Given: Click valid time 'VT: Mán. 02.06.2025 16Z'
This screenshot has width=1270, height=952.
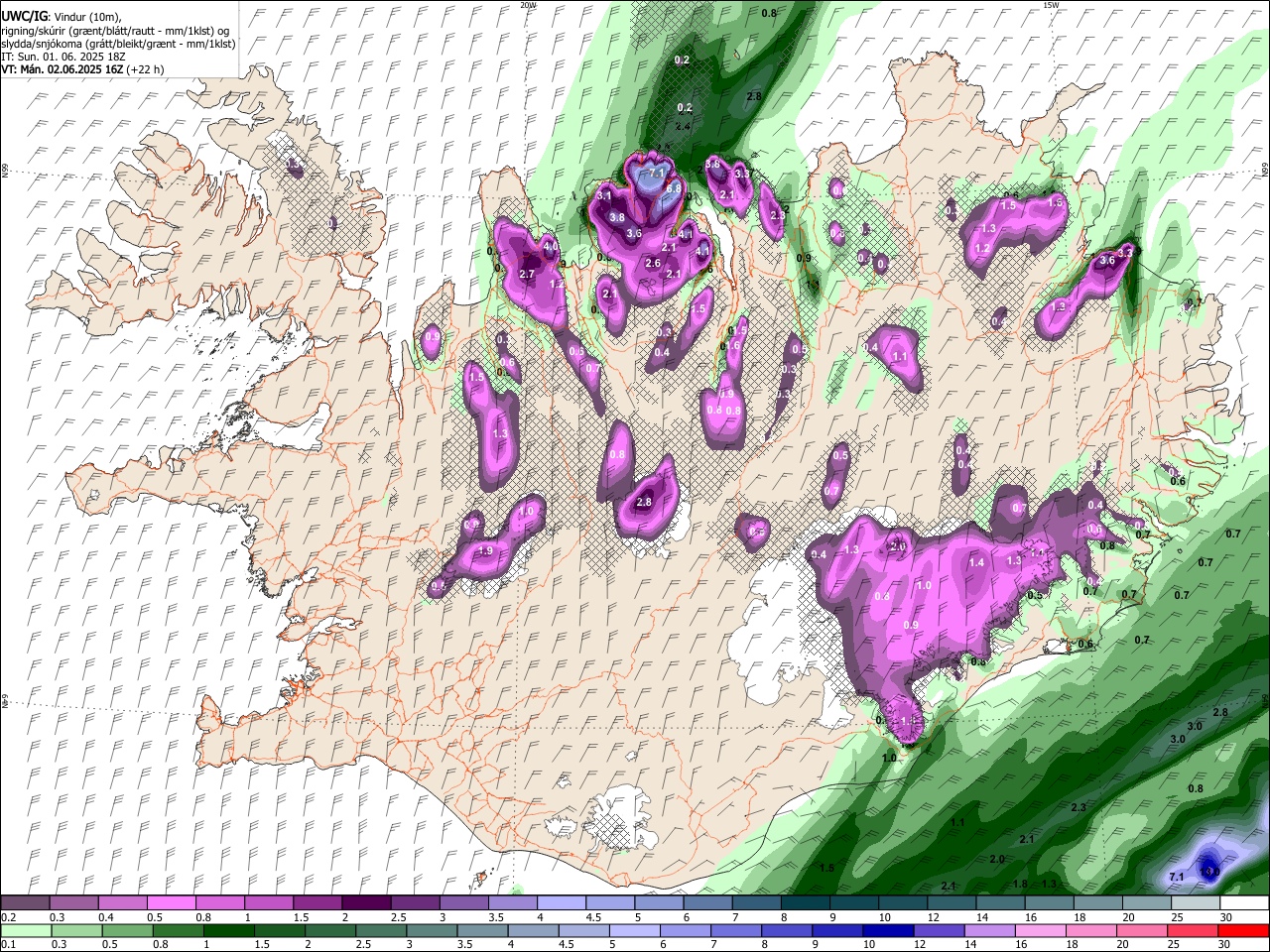Looking at the screenshot, I should (x=63, y=69).
